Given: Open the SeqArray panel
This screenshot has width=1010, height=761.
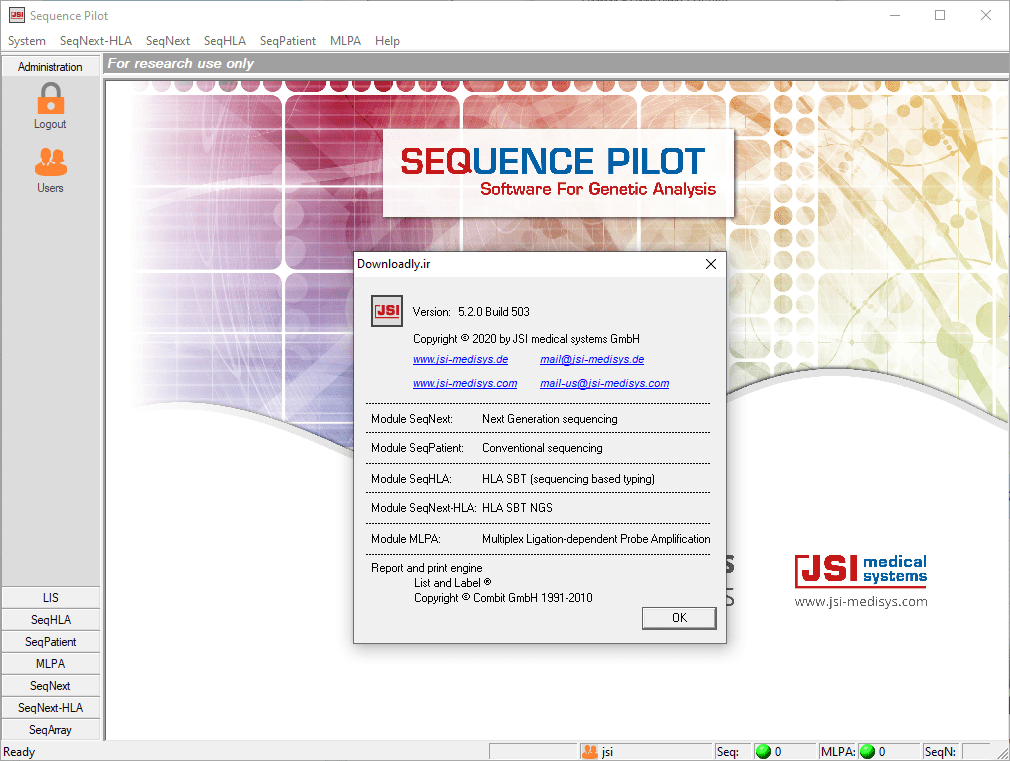Looking at the screenshot, I should (50, 729).
